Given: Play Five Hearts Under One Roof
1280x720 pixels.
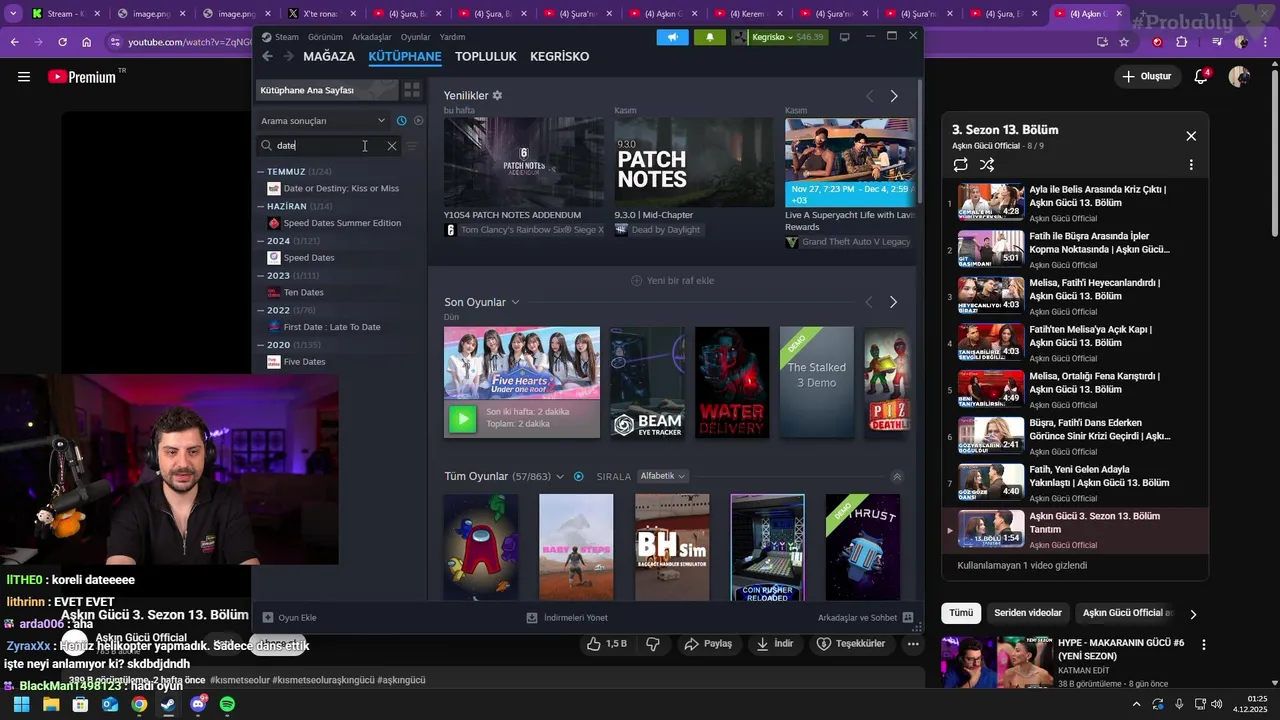Looking at the screenshot, I should pos(462,418).
